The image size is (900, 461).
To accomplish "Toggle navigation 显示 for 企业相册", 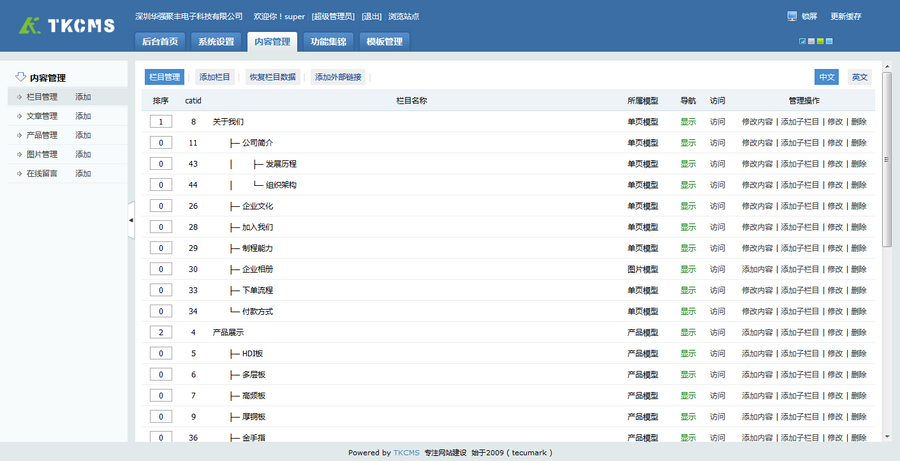I will [x=688, y=269].
